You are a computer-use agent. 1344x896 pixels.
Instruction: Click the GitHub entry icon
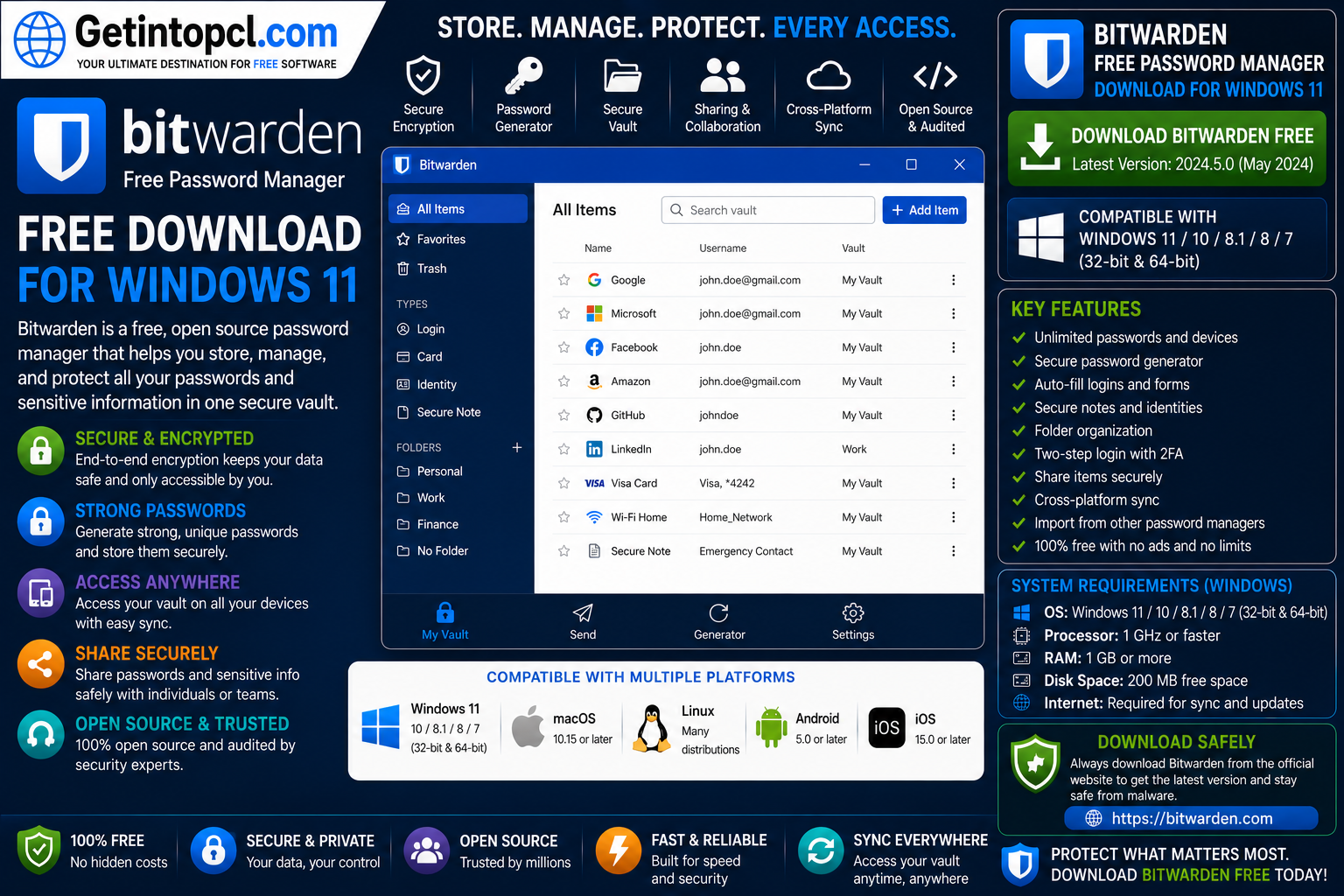[594, 416]
